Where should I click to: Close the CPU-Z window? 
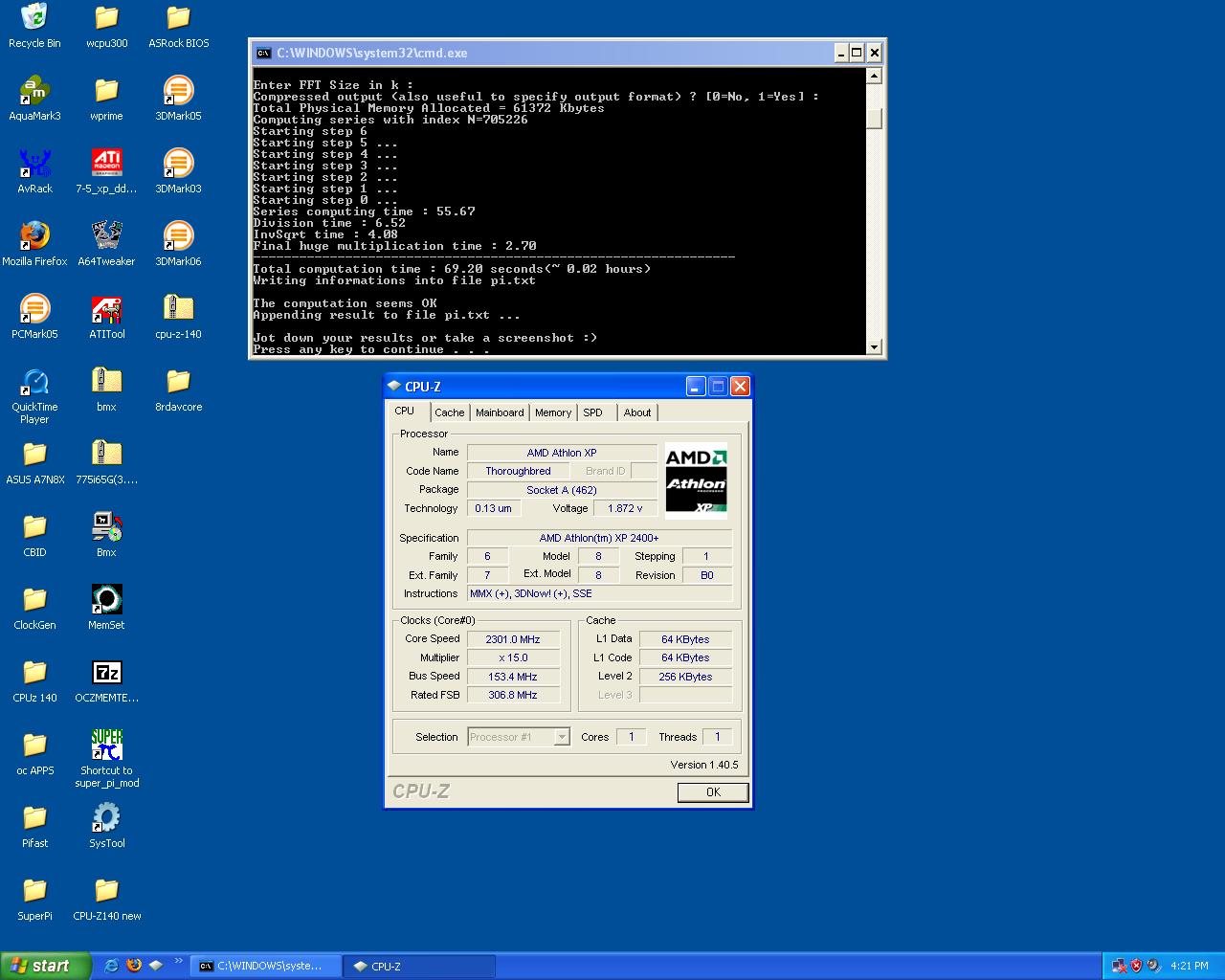click(740, 386)
